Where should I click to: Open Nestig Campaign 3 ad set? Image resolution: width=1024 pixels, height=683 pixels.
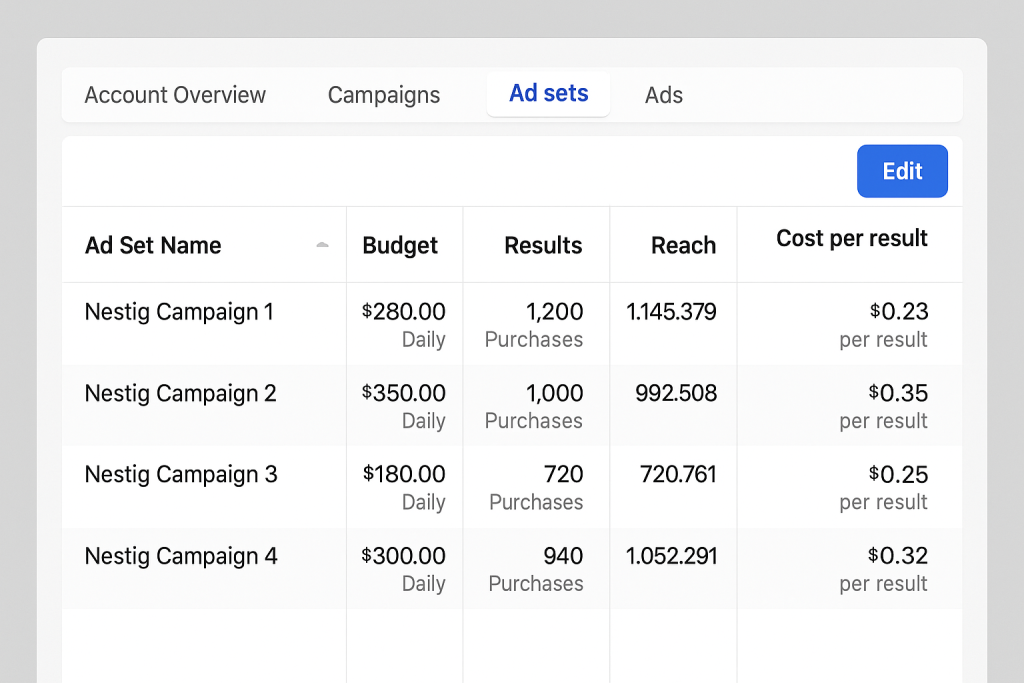click(181, 474)
